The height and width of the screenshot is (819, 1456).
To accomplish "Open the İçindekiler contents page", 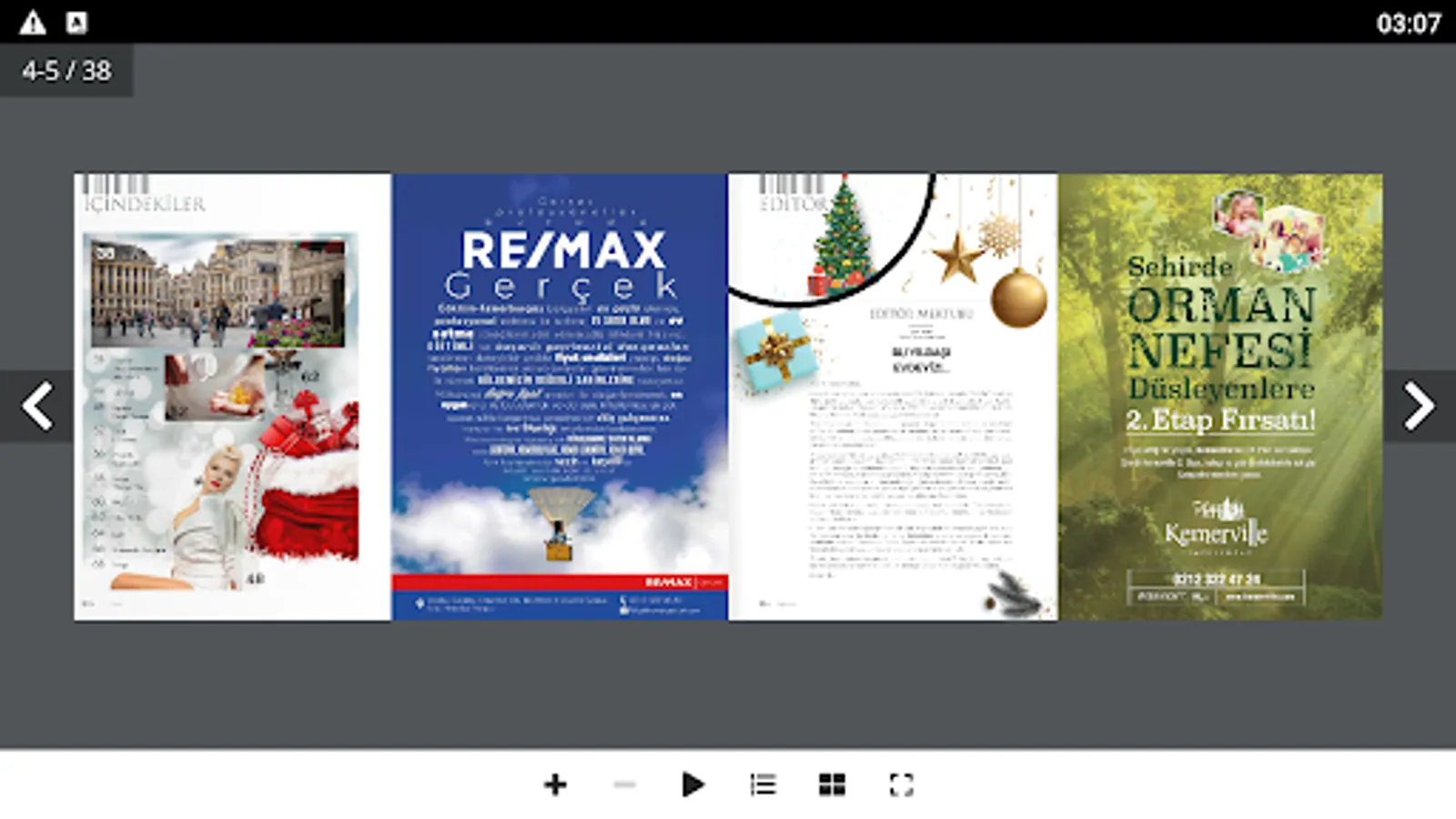I will pyautogui.click(x=233, y=397).
